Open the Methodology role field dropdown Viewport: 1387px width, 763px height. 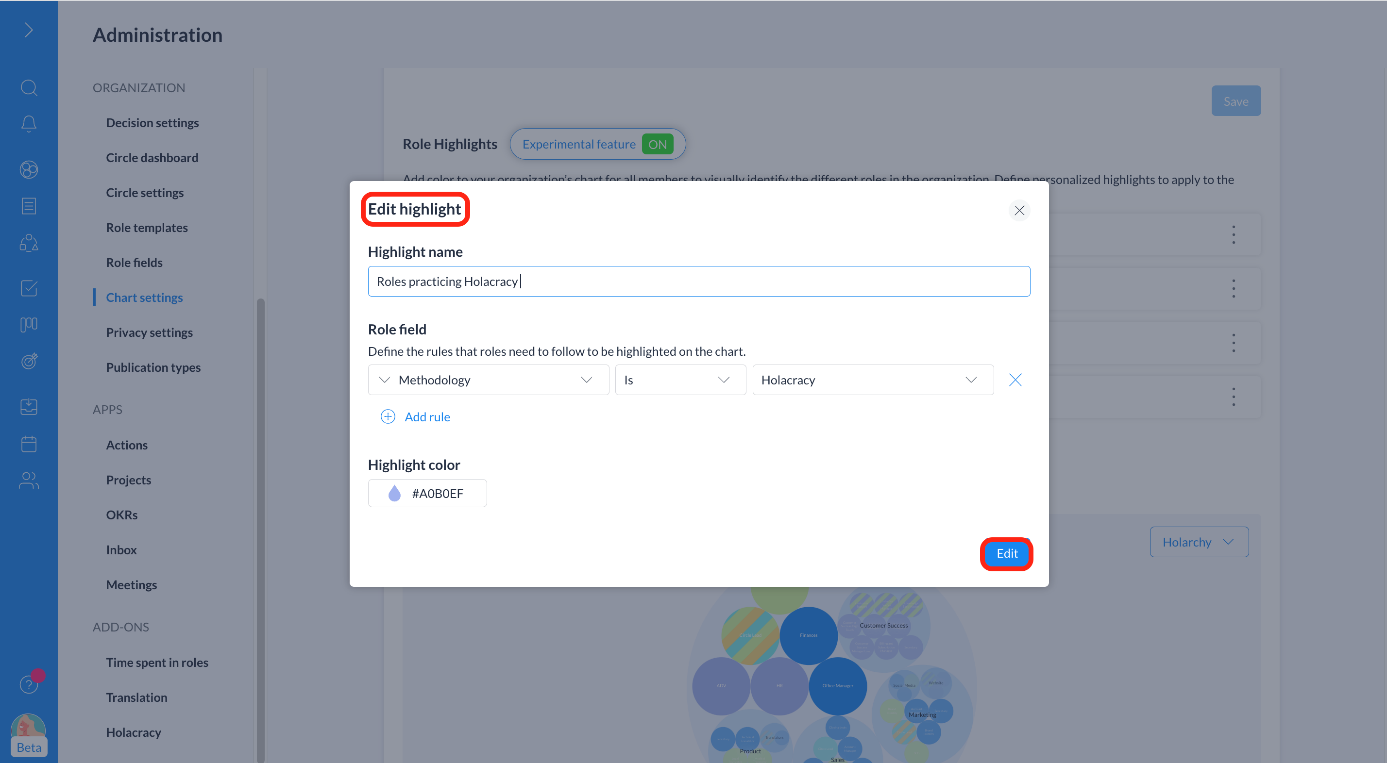click(489, 380)
